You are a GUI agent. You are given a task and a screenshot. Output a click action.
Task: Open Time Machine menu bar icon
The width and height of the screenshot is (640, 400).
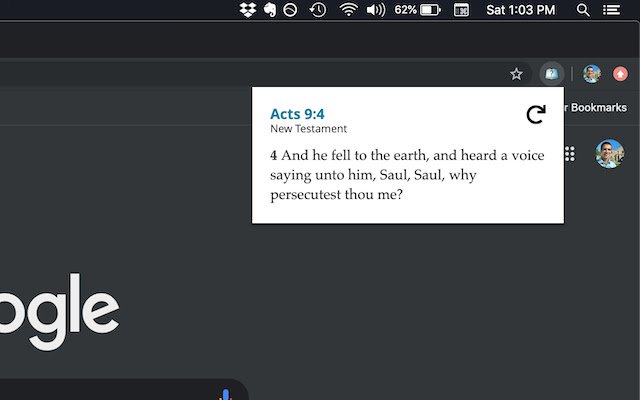(x=318, y=10)
